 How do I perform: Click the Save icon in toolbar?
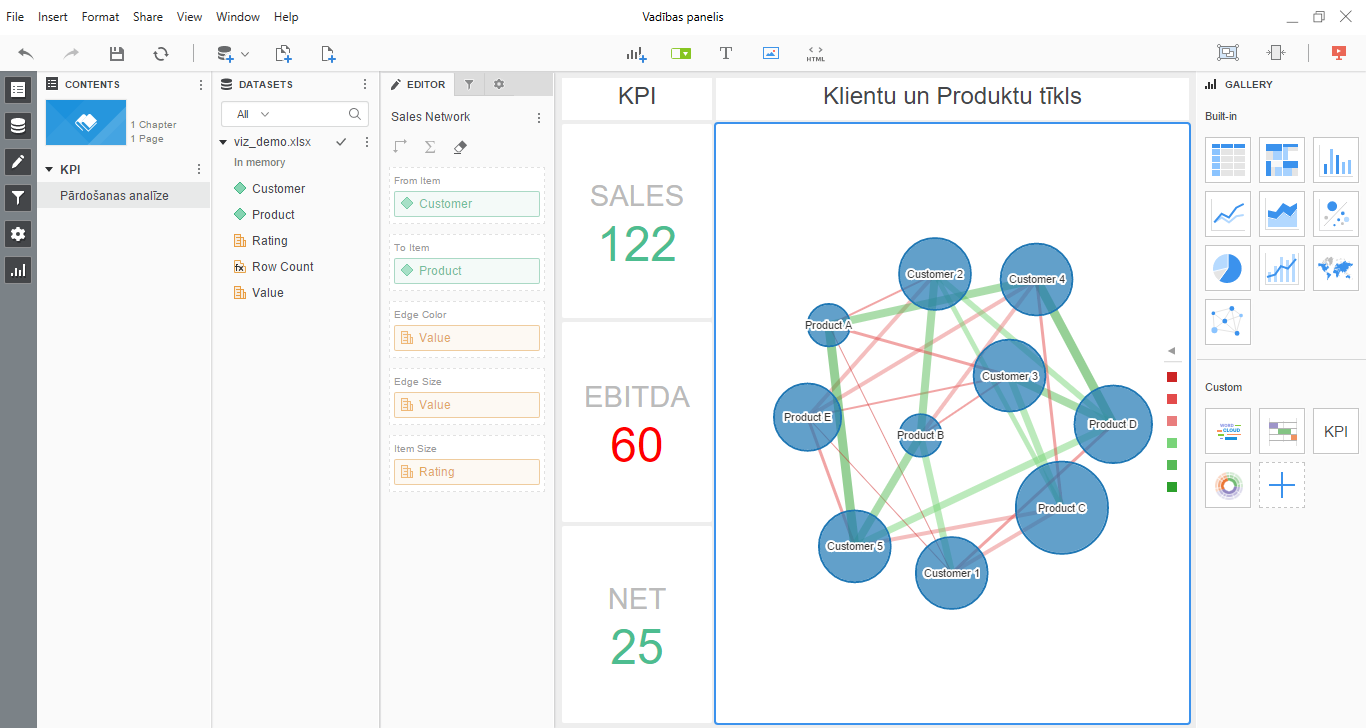tap(117, 54)
